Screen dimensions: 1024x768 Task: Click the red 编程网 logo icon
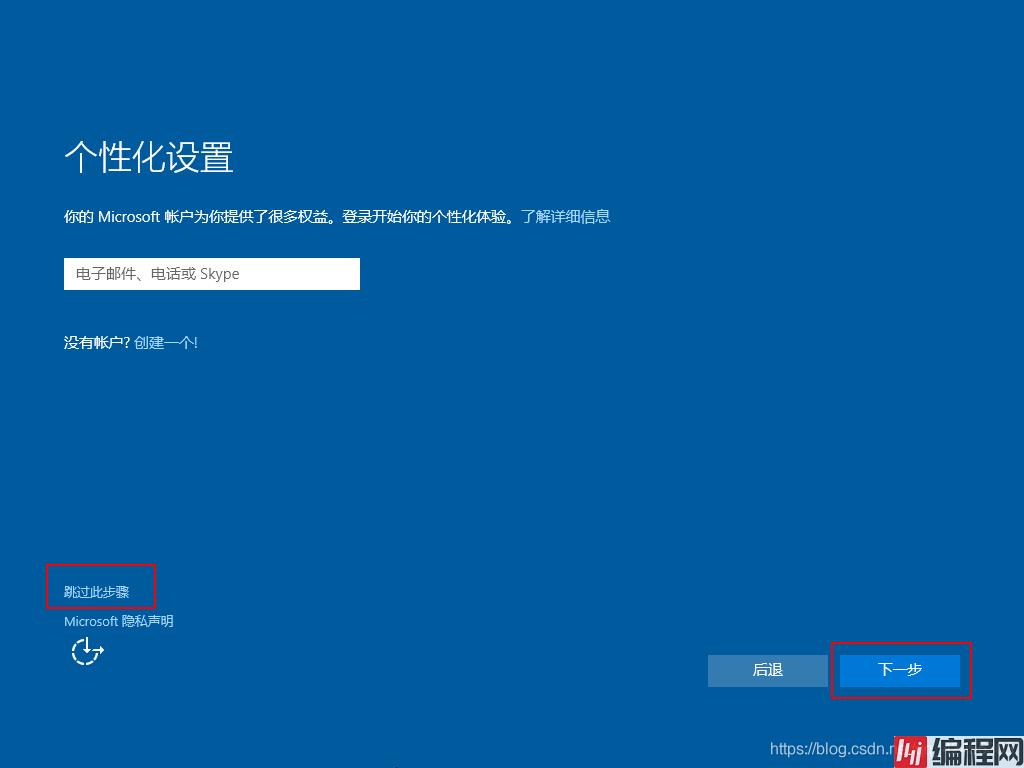(x=908, y=750)
